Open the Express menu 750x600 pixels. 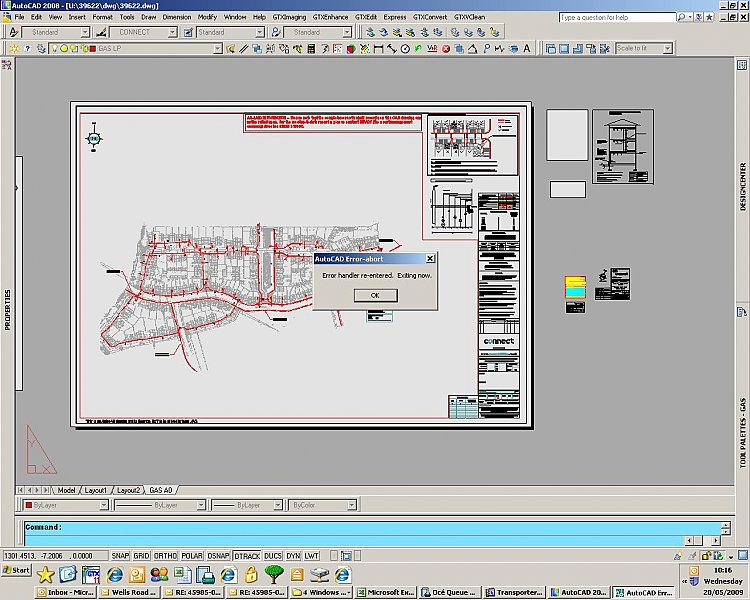[395, 17]
